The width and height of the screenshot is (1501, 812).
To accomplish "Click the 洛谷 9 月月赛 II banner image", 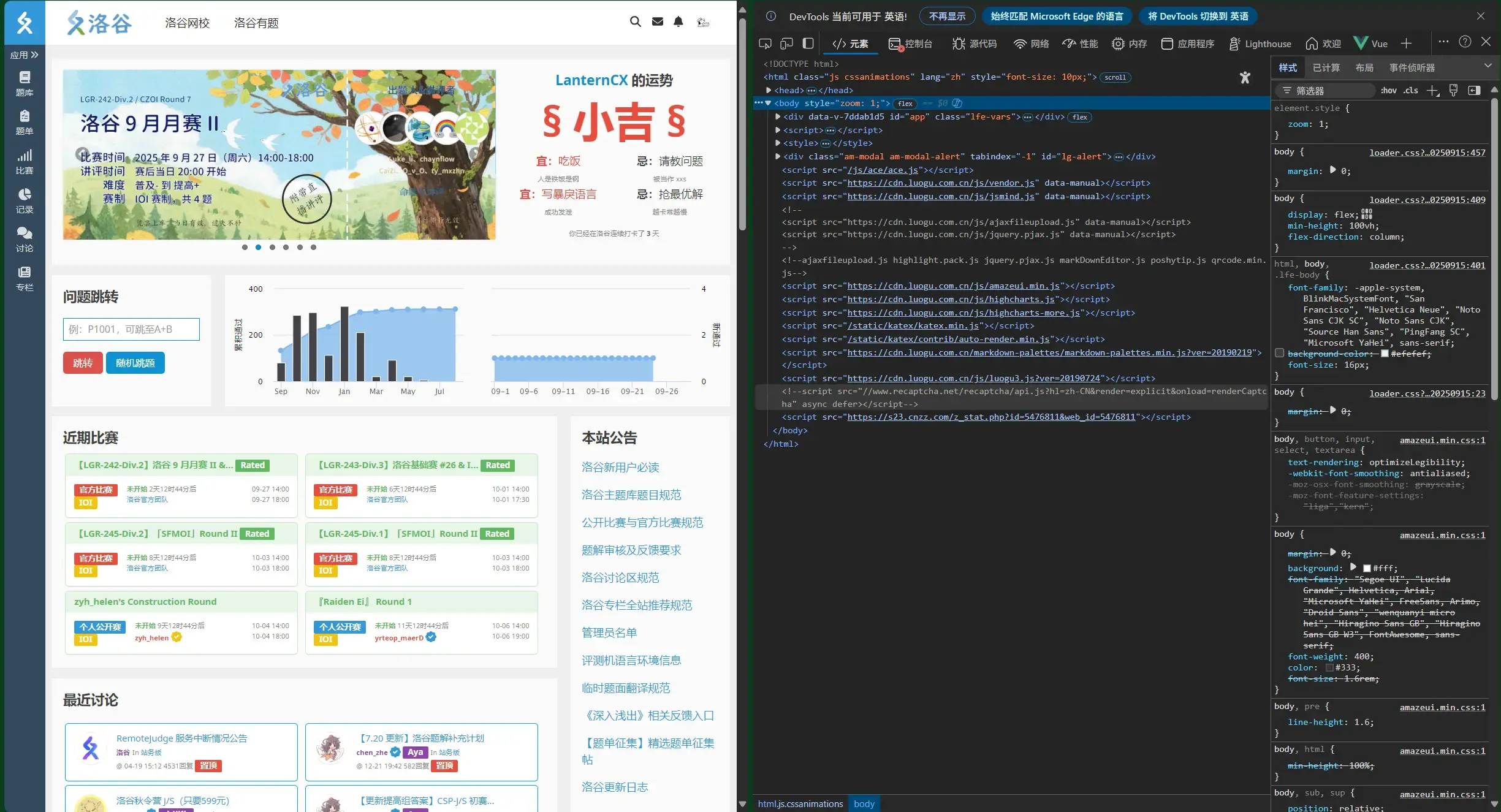I will click(x=279, y=154).
